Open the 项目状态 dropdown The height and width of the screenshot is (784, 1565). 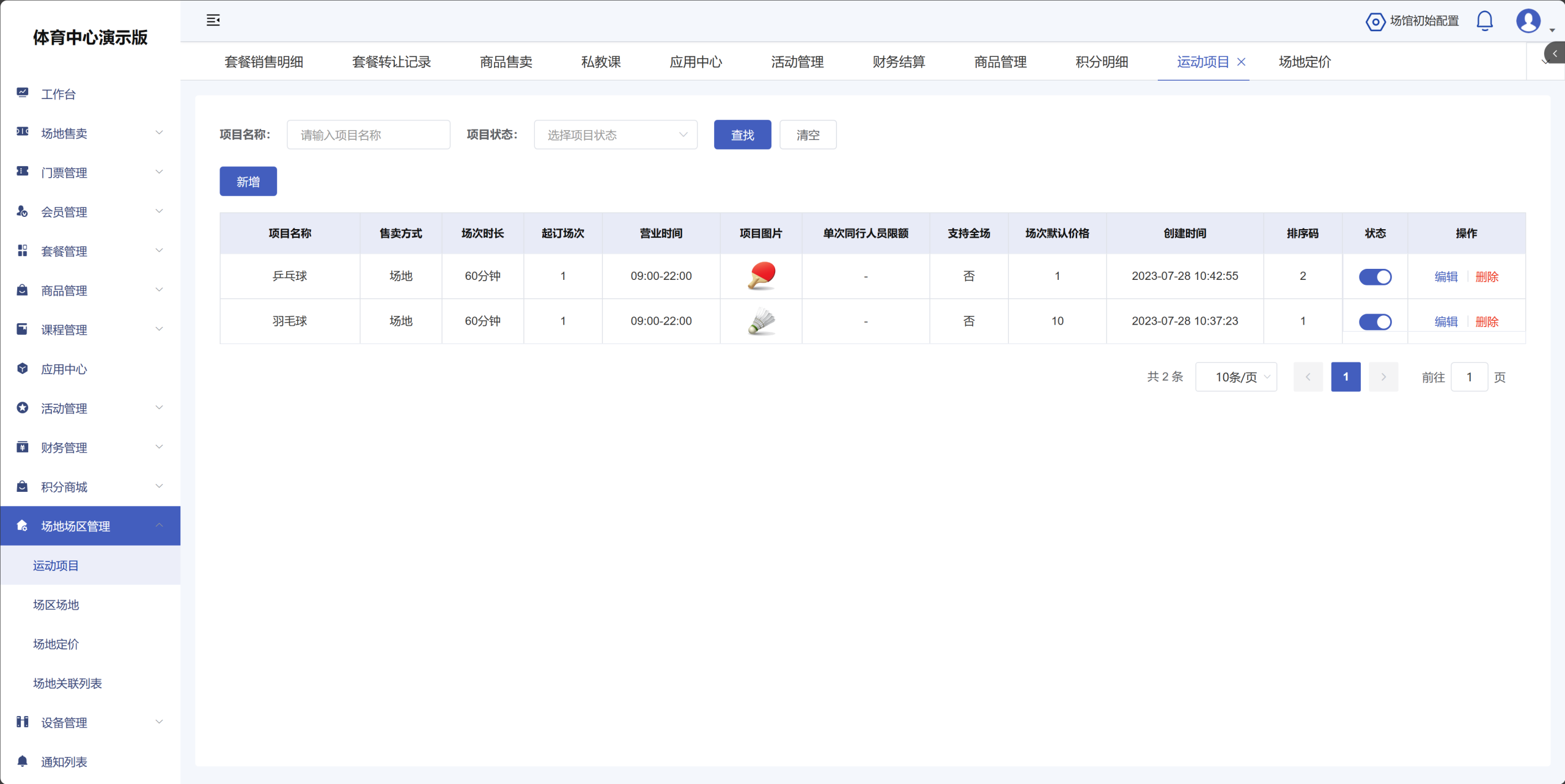pos(615,135)
